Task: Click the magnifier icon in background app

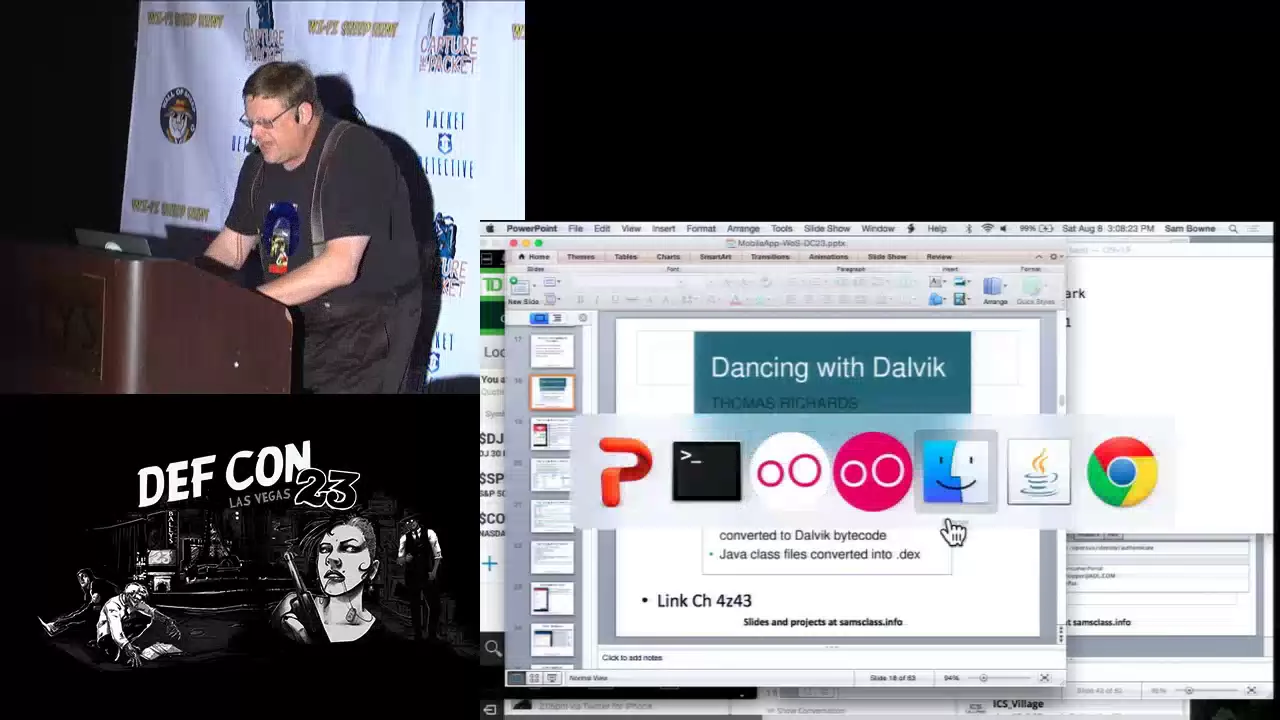Action: tap(492, 649)
